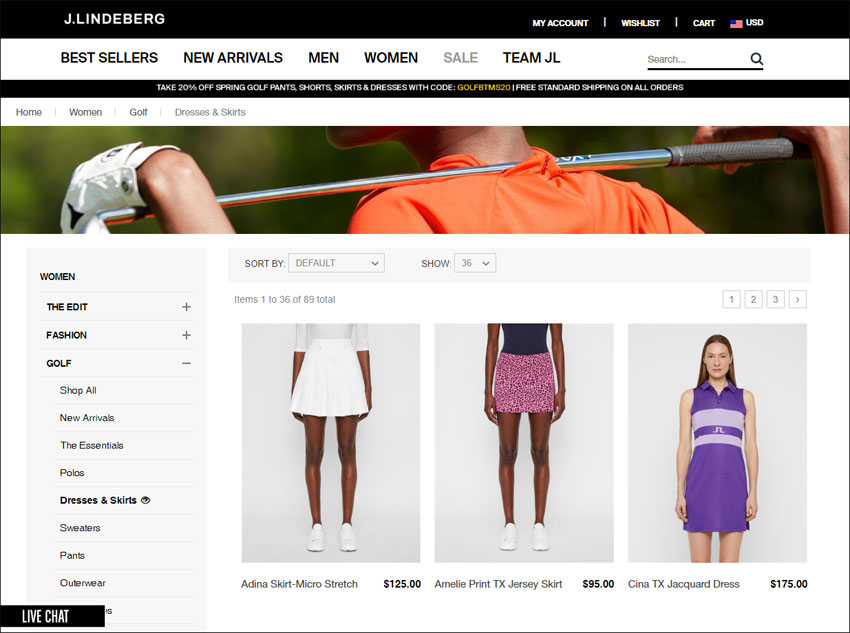Click the J.Lindeberg logo
The height and width of the screenshot is (633, 850).
(x=114, y=19)
